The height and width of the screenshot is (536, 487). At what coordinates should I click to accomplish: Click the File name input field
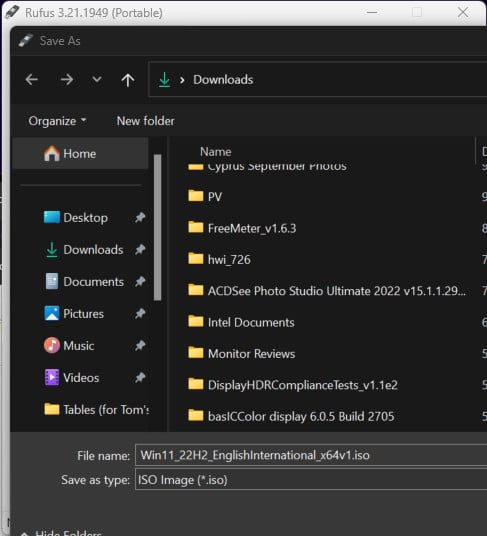coord(311,455)
